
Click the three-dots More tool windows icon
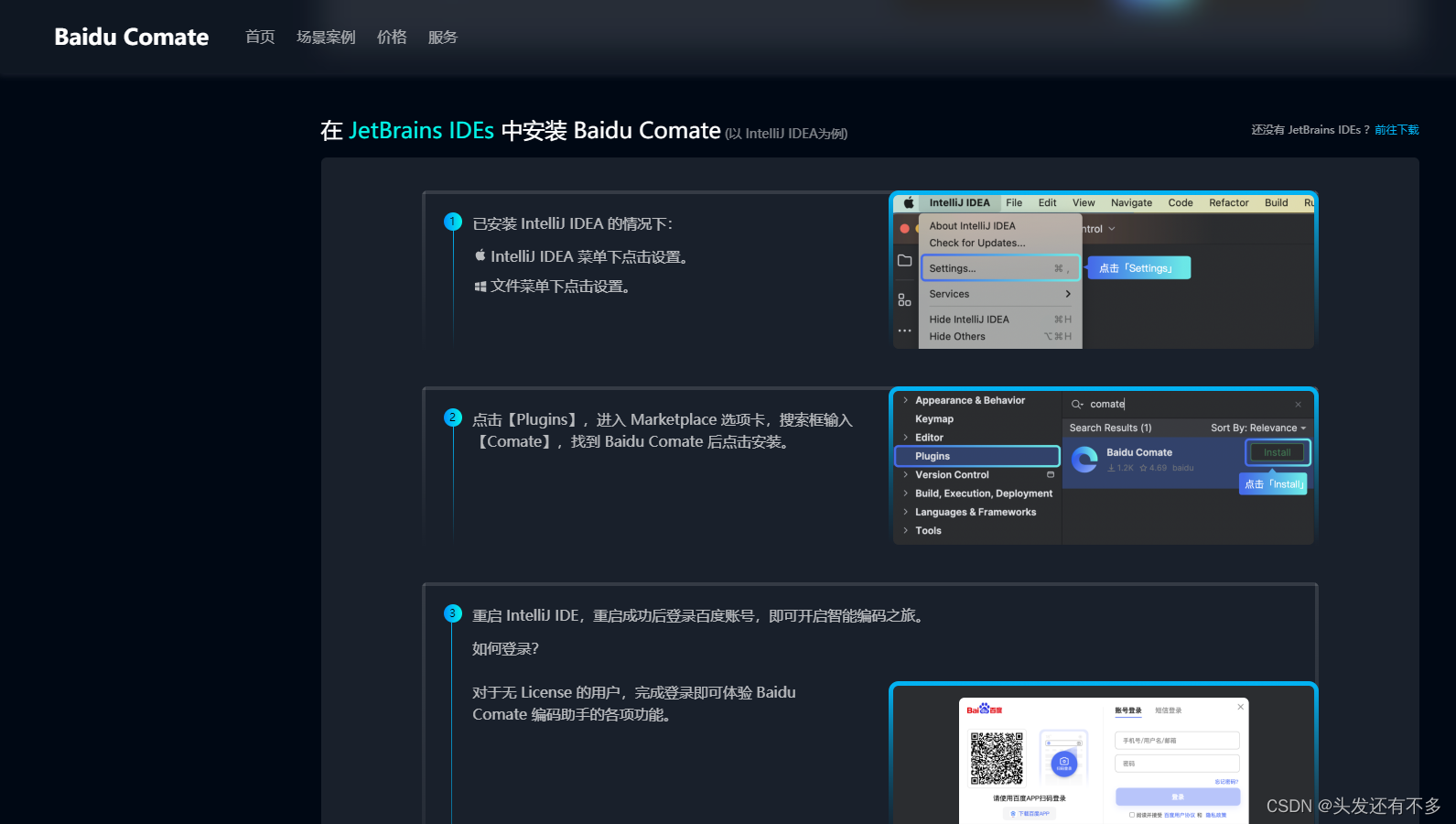coord(905,331)
